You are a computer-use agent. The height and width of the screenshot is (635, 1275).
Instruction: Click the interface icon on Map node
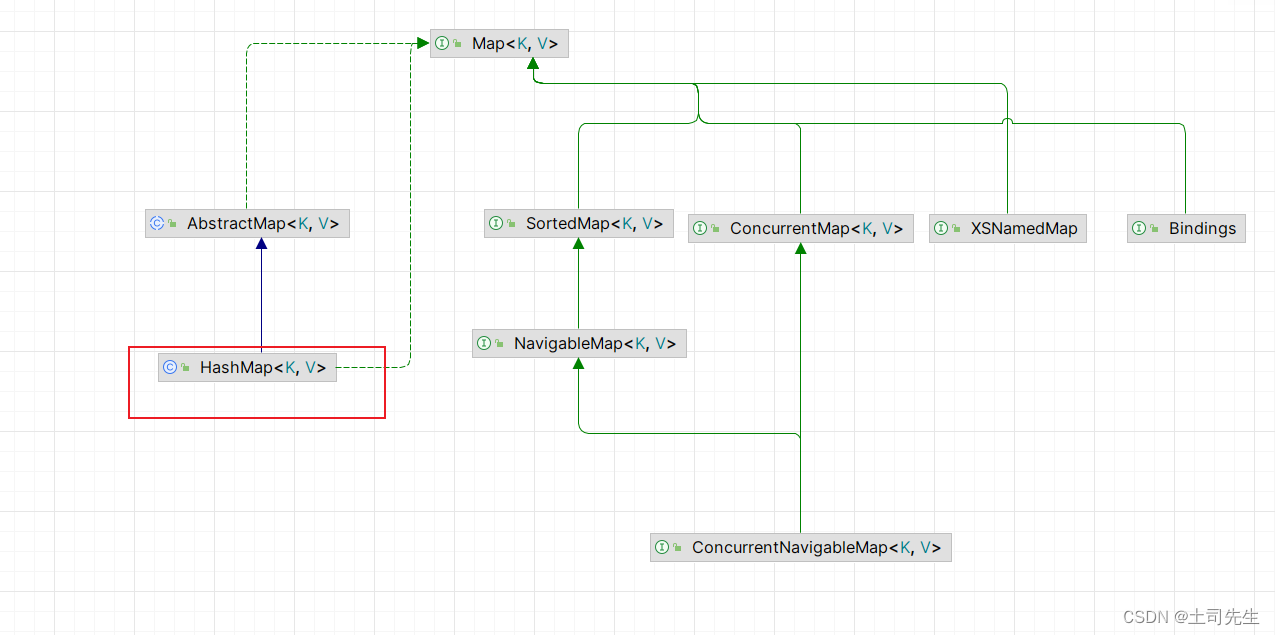click(441, 43)
